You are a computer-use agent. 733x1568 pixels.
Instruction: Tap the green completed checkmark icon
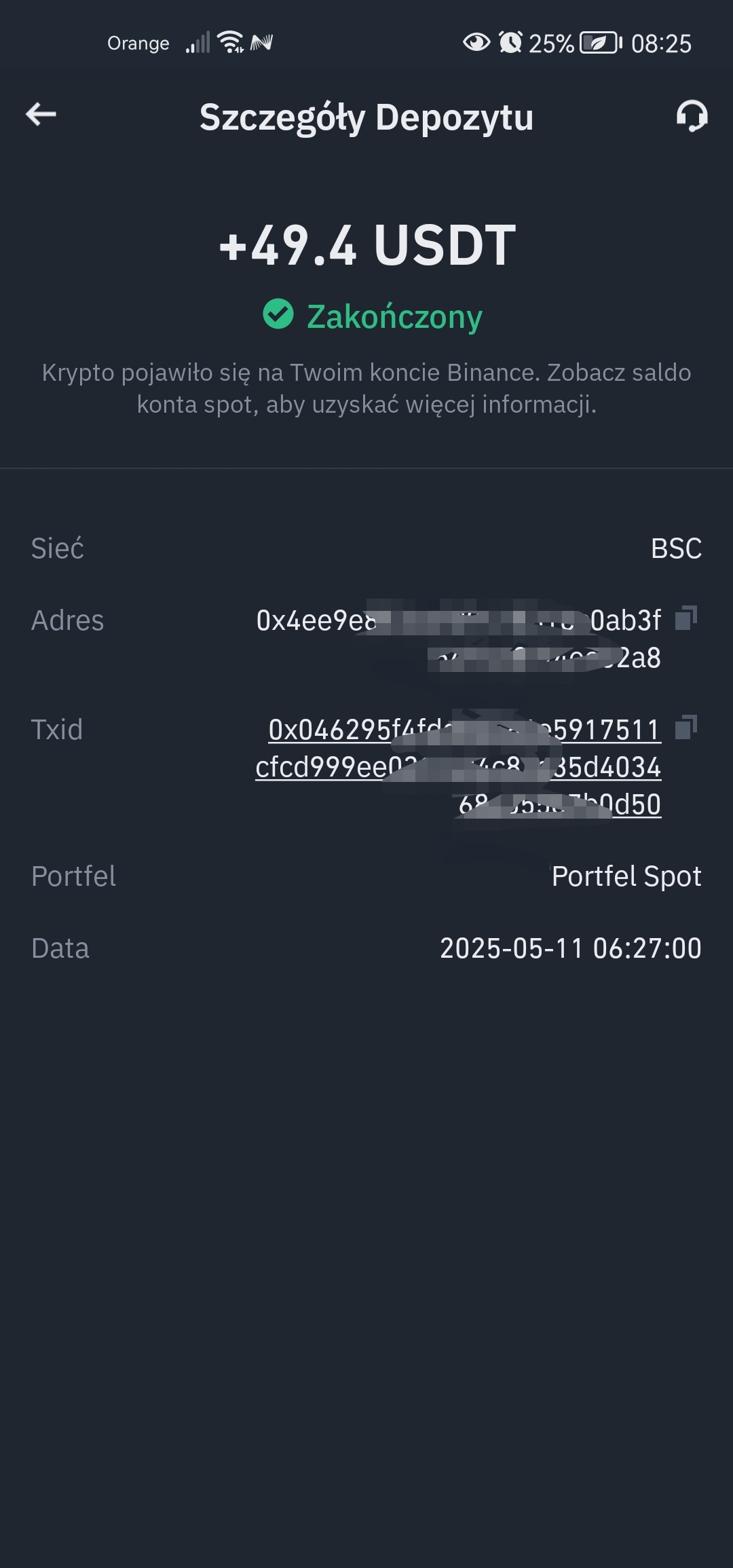tap(278, 314)
